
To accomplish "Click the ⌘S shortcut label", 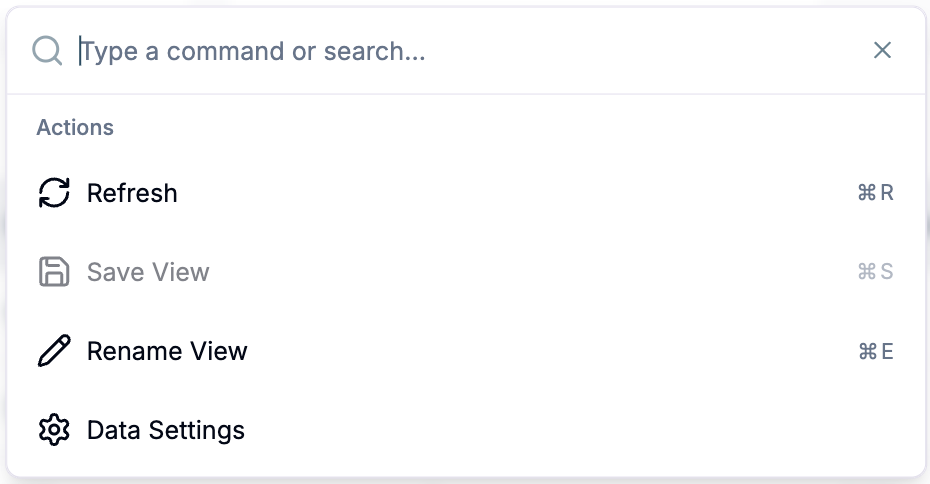I will point(875,272).
